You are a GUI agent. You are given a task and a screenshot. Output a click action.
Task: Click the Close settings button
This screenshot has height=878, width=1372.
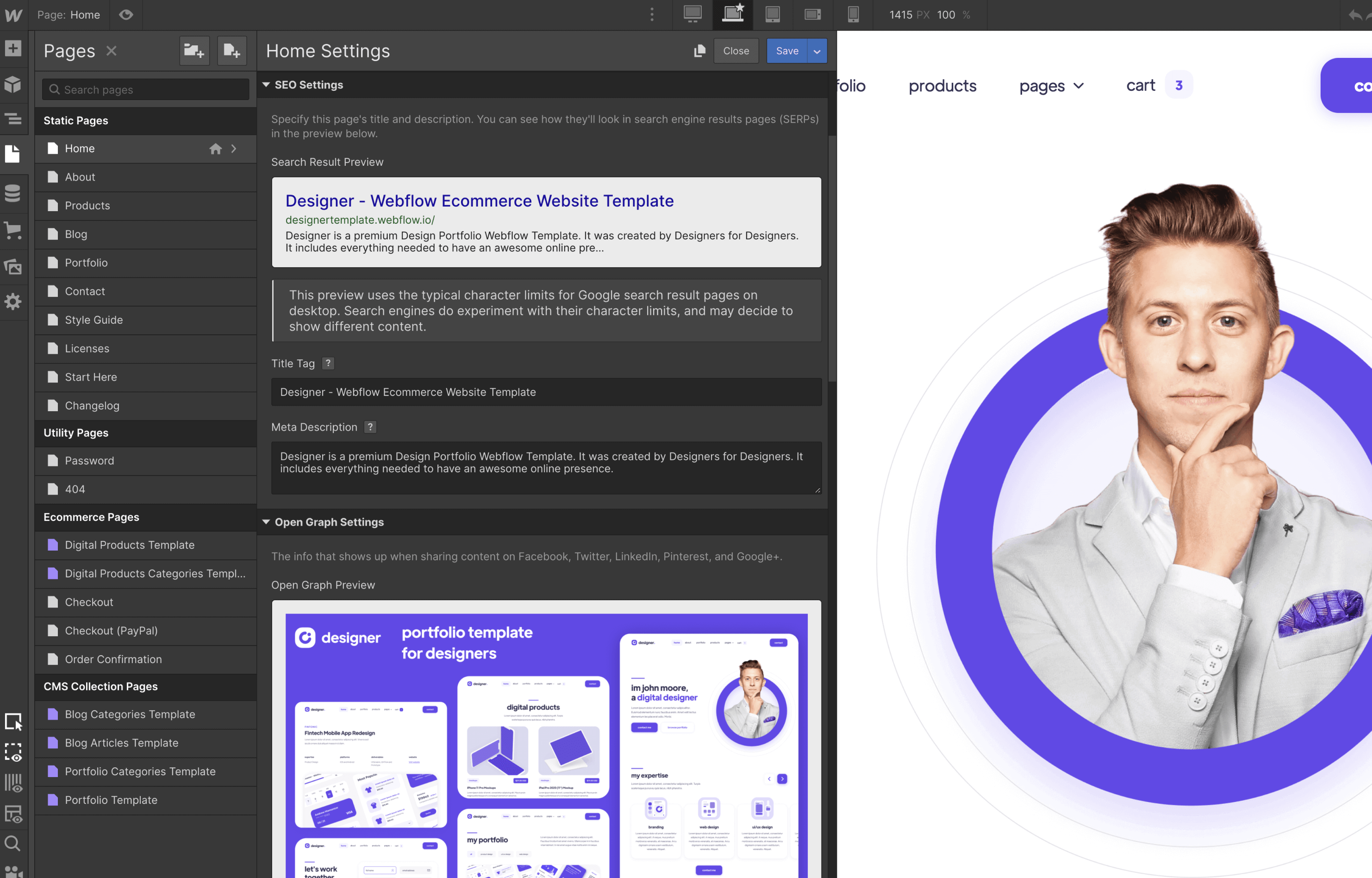[736, 51]
